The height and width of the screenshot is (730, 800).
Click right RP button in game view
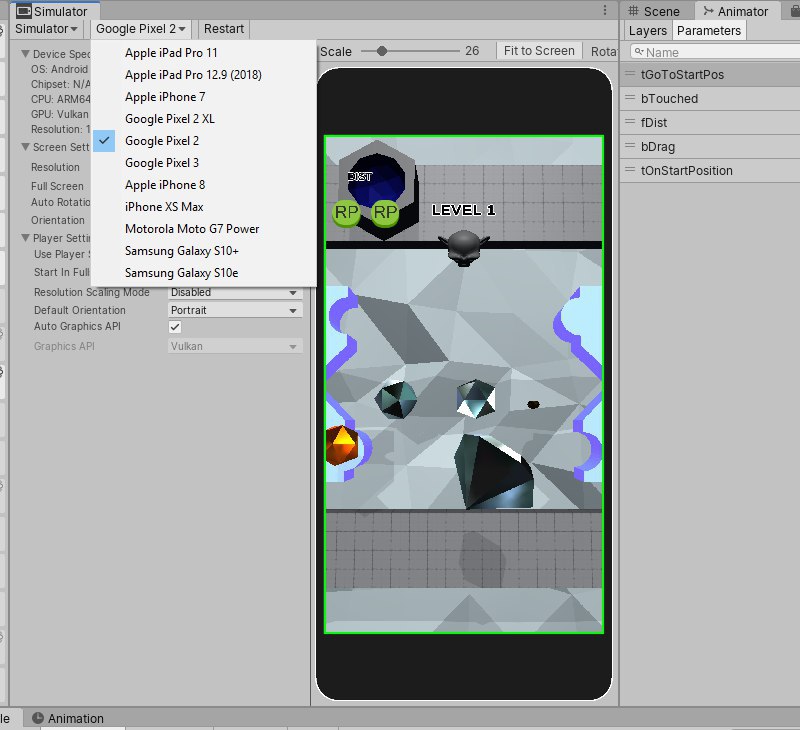click(x=385, y=212)
